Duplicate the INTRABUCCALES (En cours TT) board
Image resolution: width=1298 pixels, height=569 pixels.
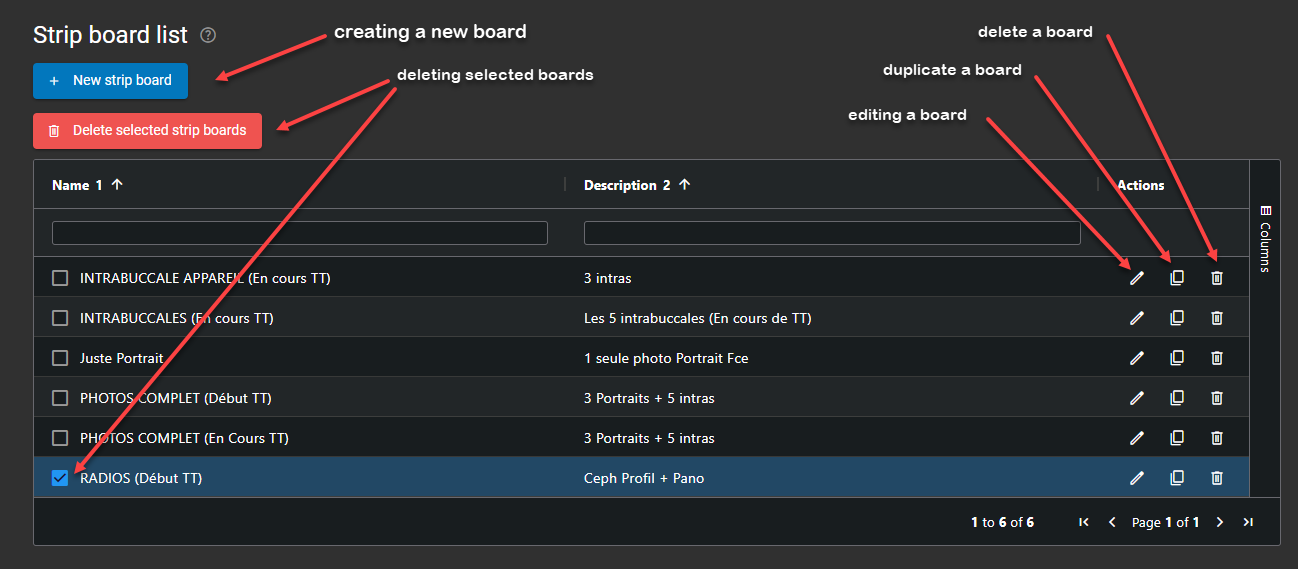(x=1177, y=318)
